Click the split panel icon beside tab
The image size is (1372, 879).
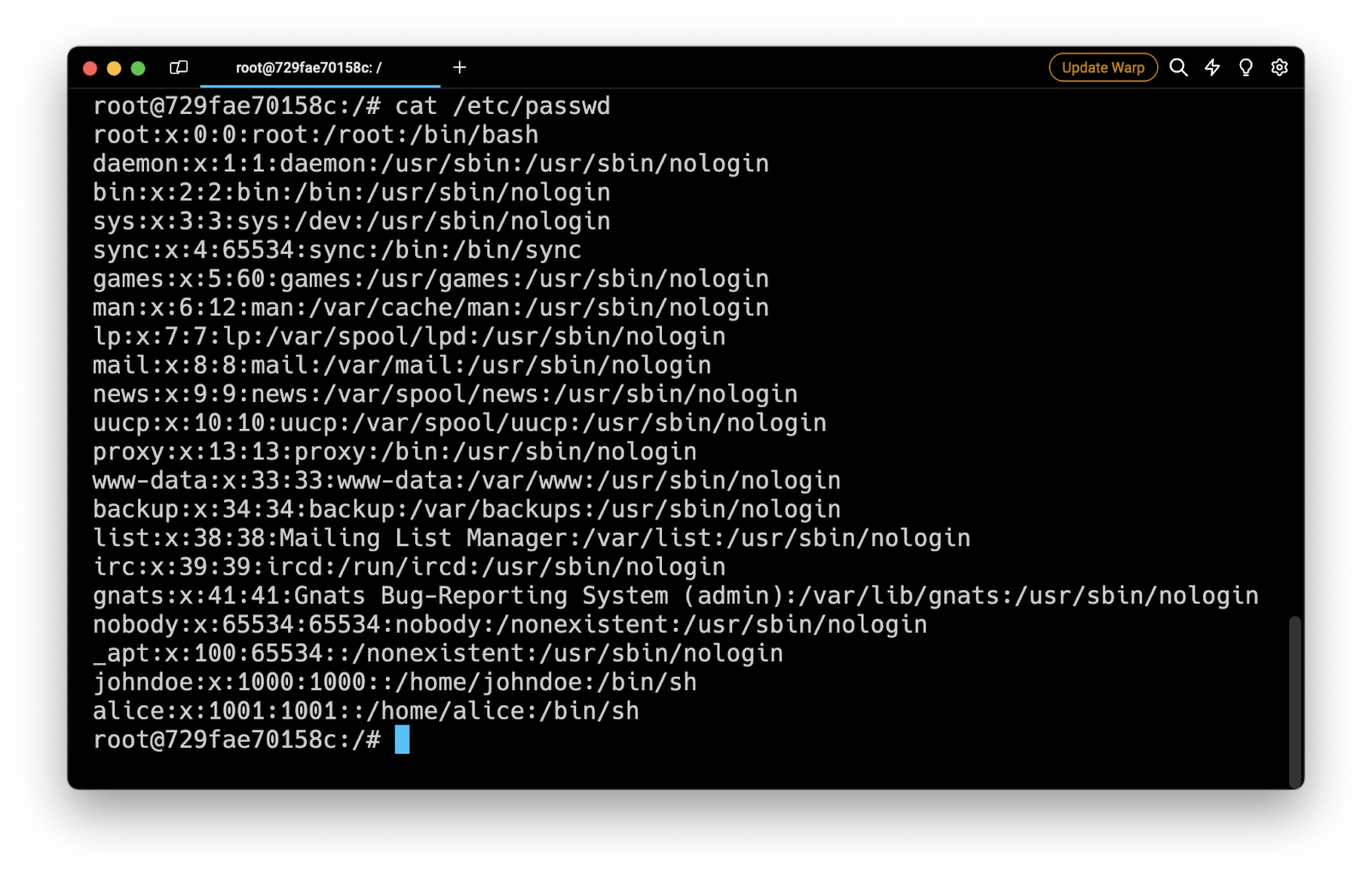tap(178, 68)
